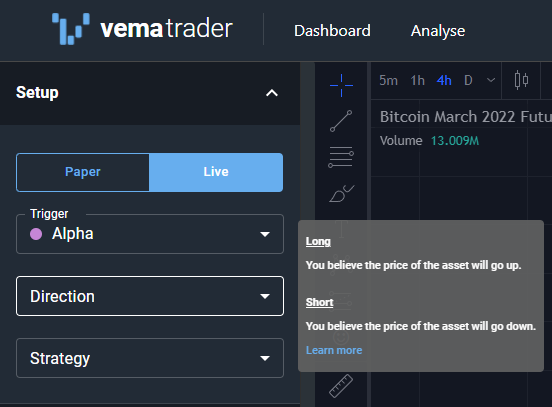Select the 5m timeframe button
552x407 pixels.
click(x=388, y=81)
